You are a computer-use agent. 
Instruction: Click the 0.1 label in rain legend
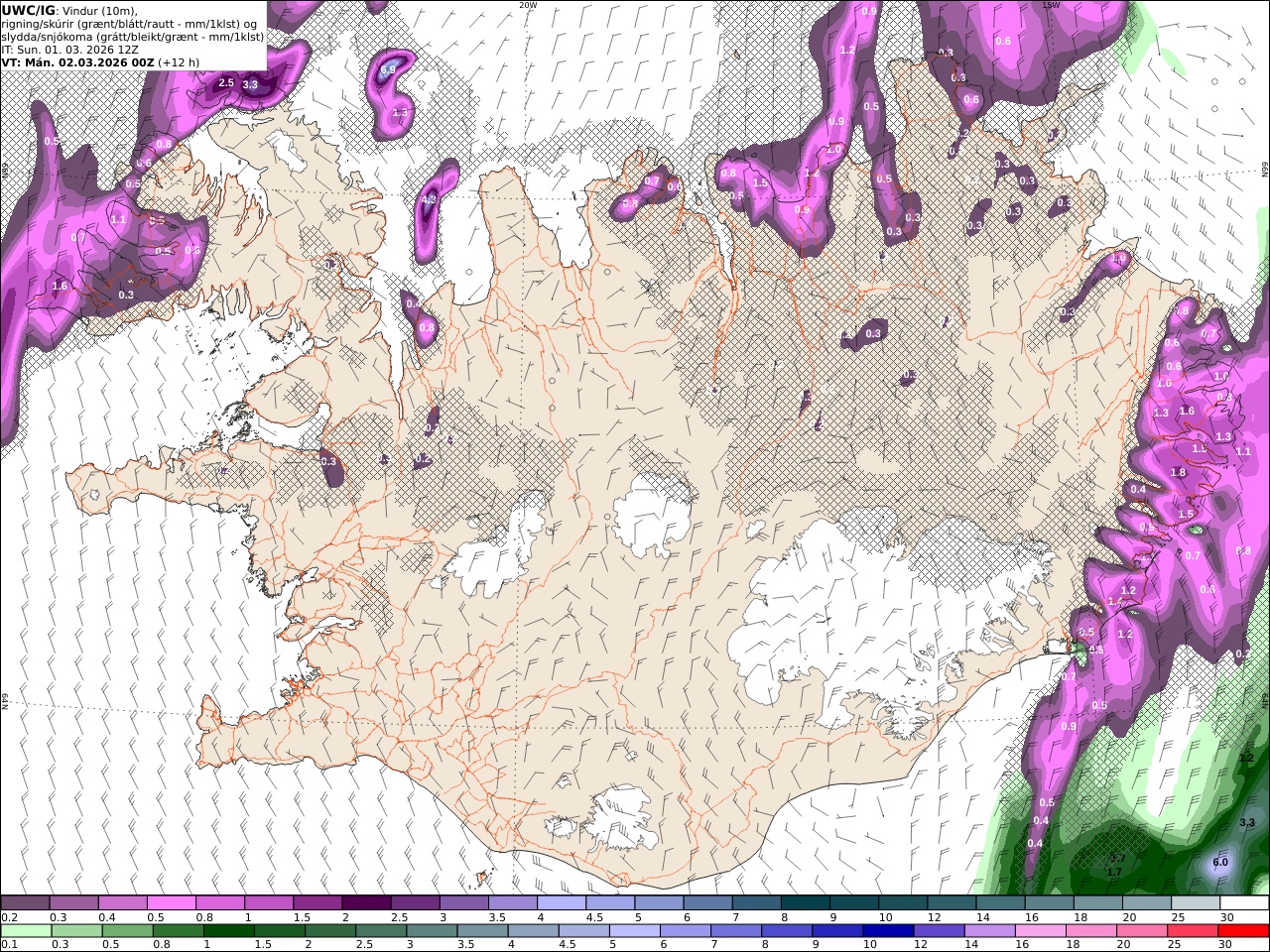(9, 944)
